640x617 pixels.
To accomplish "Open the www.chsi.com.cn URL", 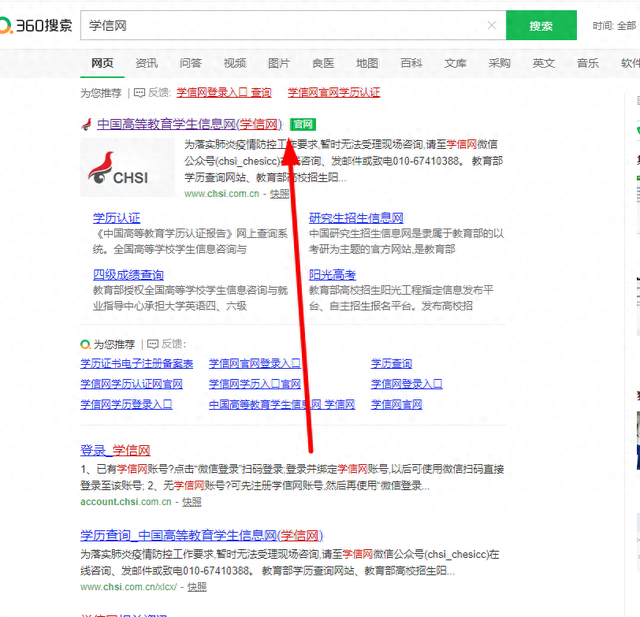I will (222, 193).
